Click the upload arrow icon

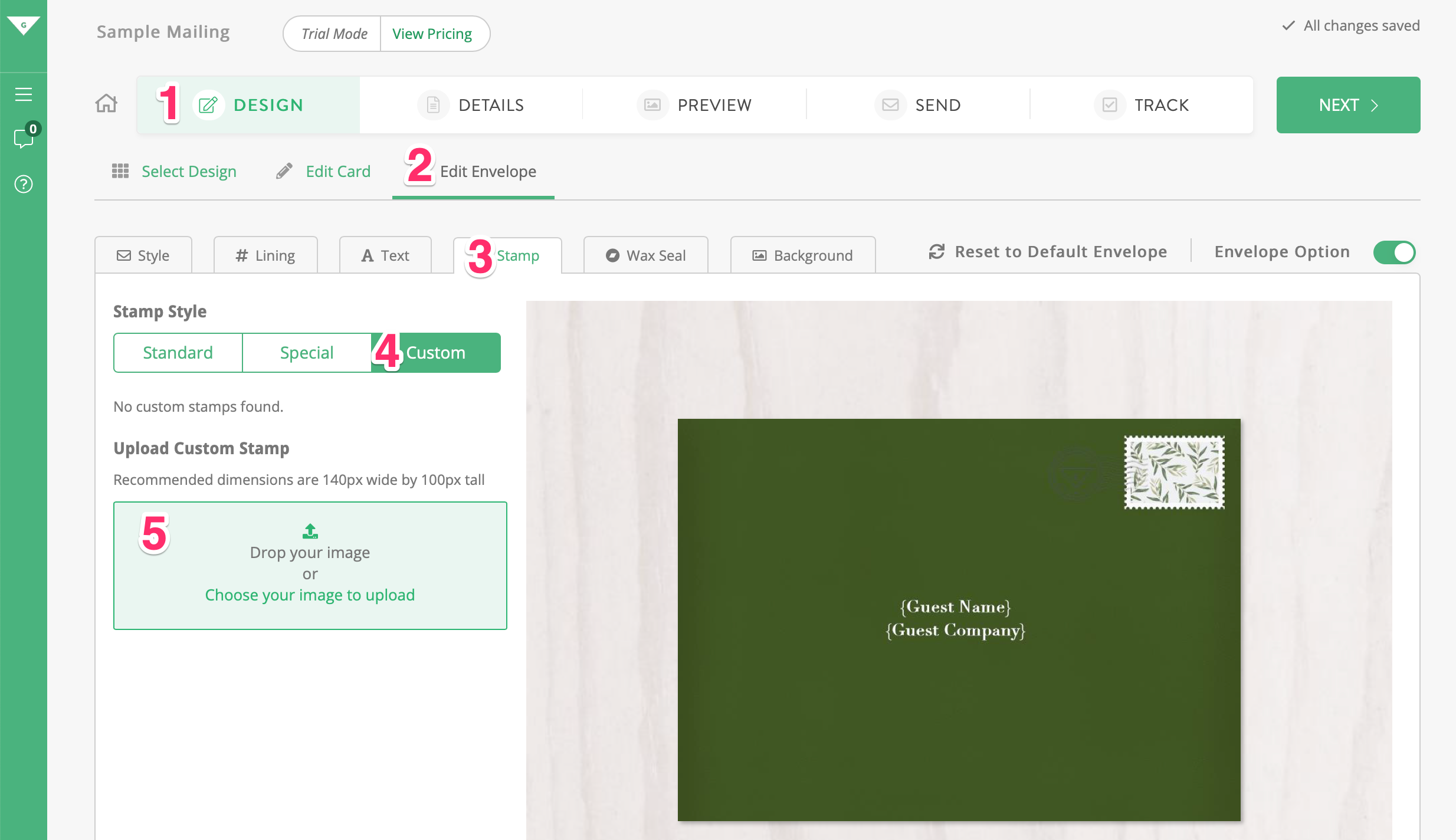point(310,531)
